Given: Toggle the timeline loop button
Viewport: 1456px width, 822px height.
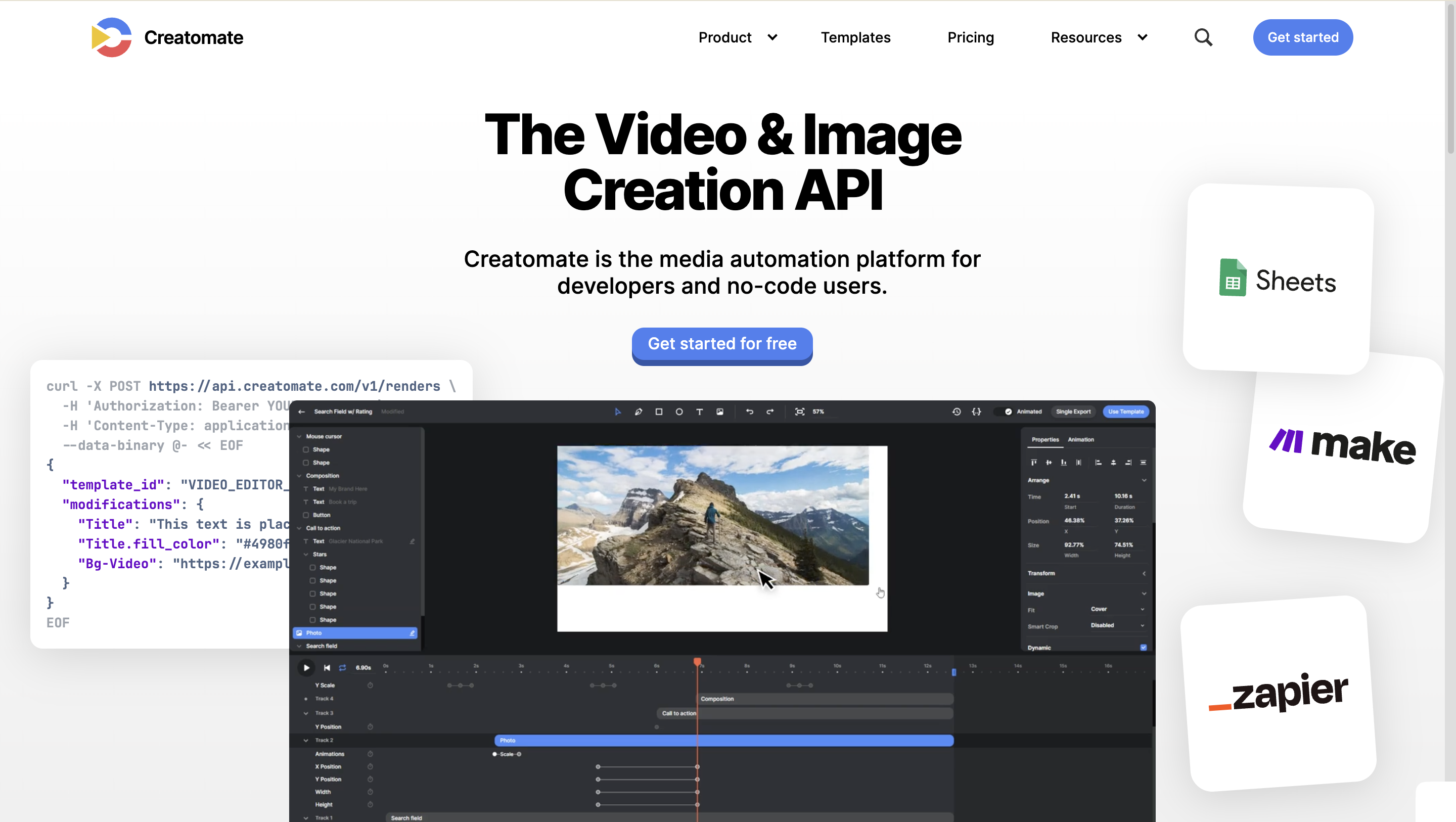Looking at the screenshot, I should tap(343, 668).
